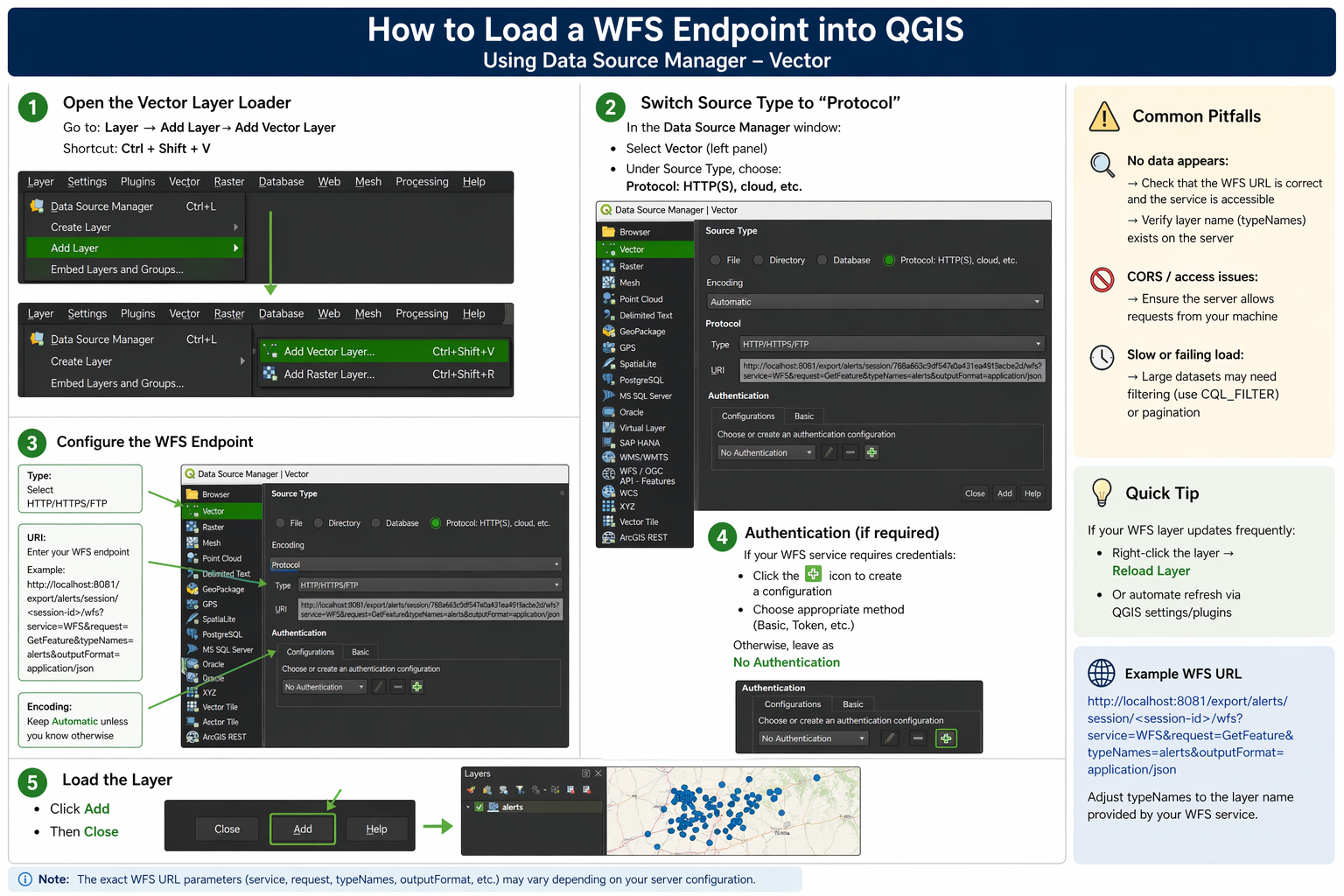Viewport: 1344px width, 896px height.
Task: Select Database radio button in Step 3 window
Action: click(376, 523)
